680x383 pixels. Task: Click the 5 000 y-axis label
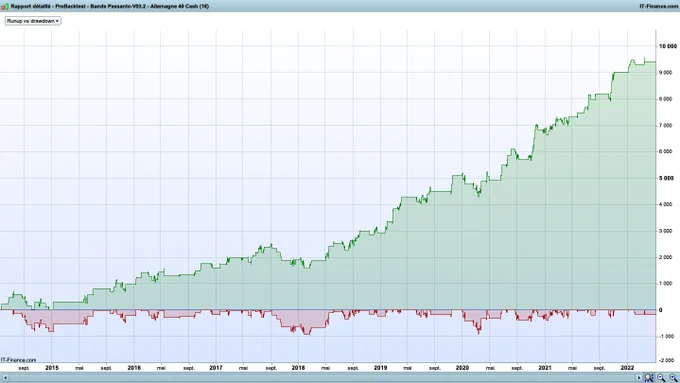click(666, 178)
